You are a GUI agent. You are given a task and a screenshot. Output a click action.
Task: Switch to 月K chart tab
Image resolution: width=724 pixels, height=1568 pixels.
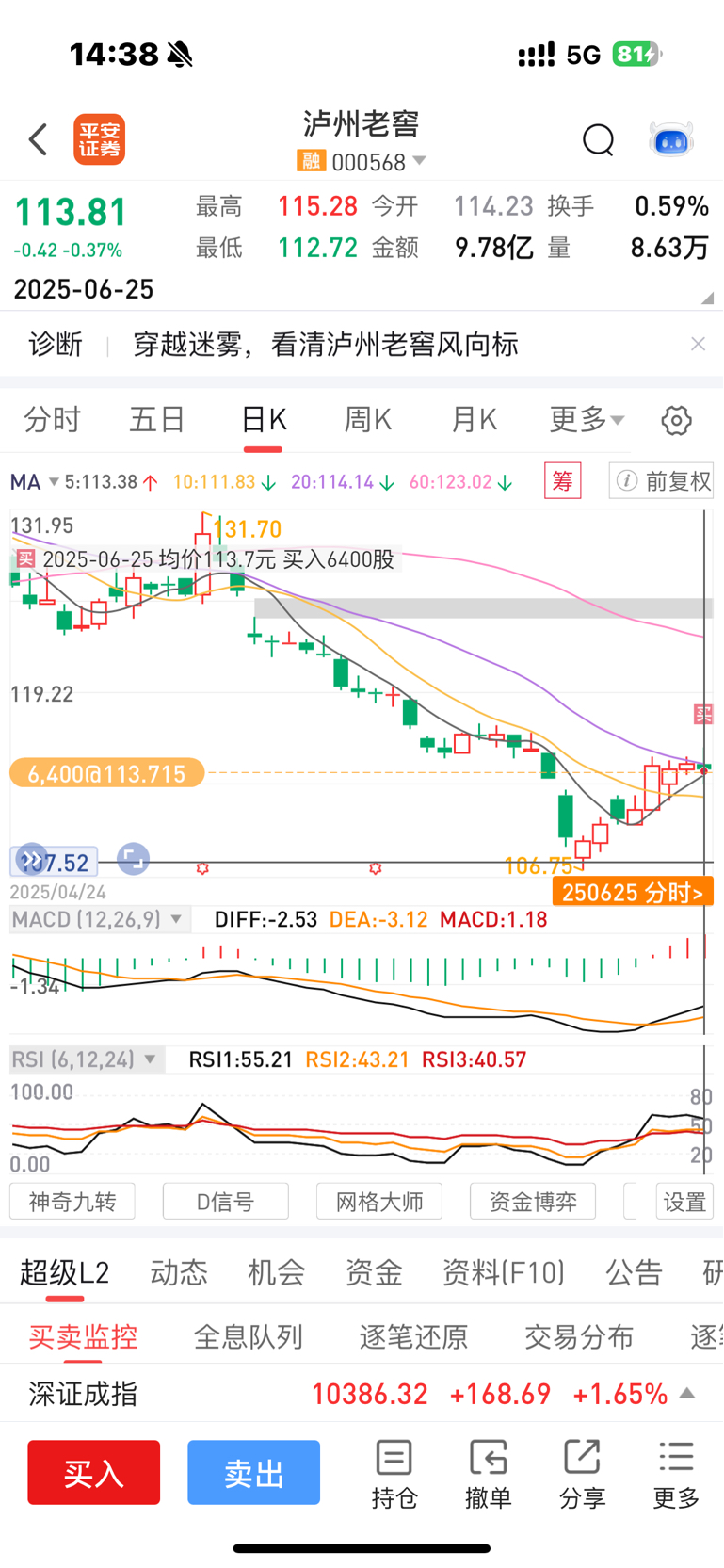(474, 420)
